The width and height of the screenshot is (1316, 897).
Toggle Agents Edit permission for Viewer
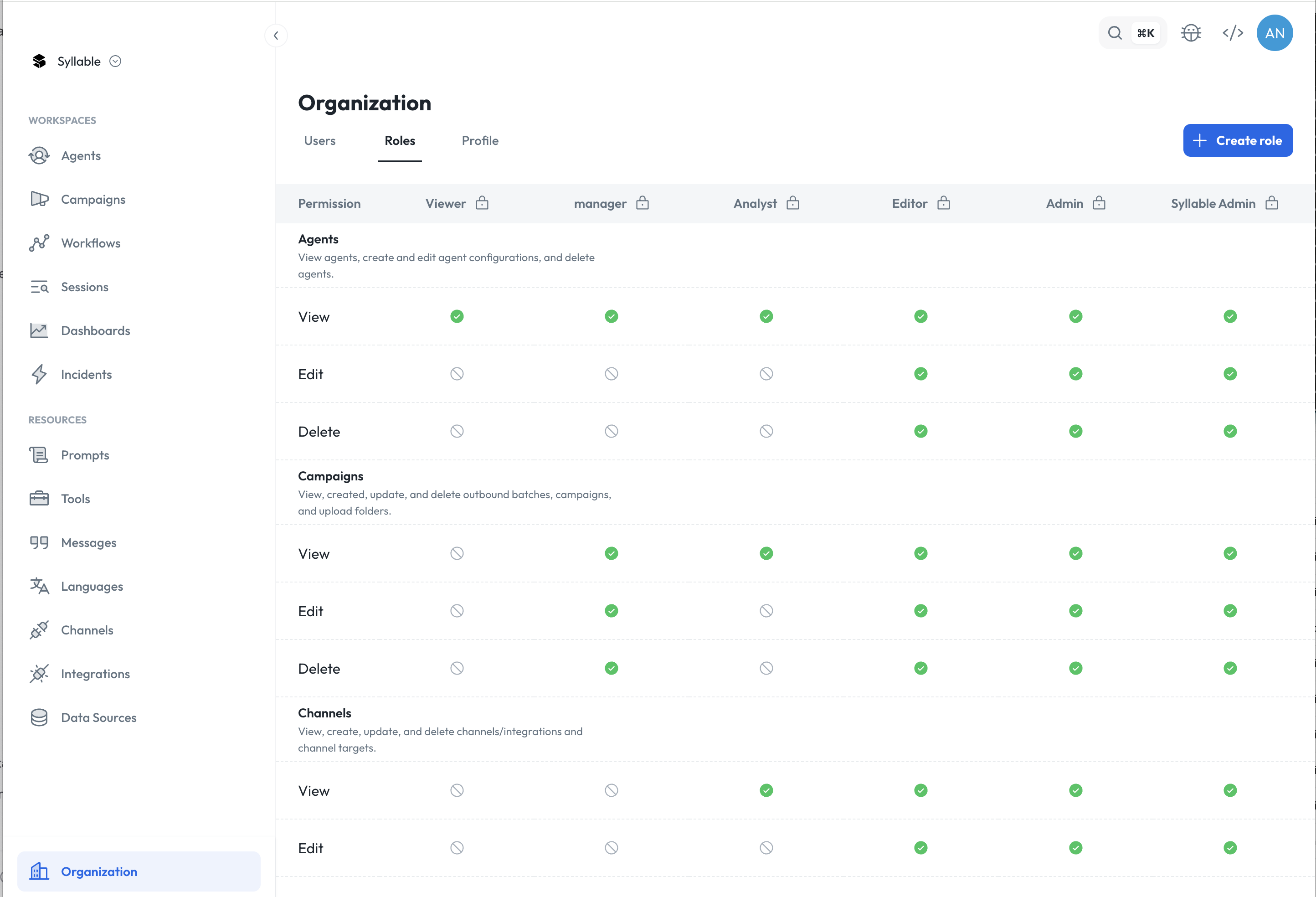pos(457,374)
